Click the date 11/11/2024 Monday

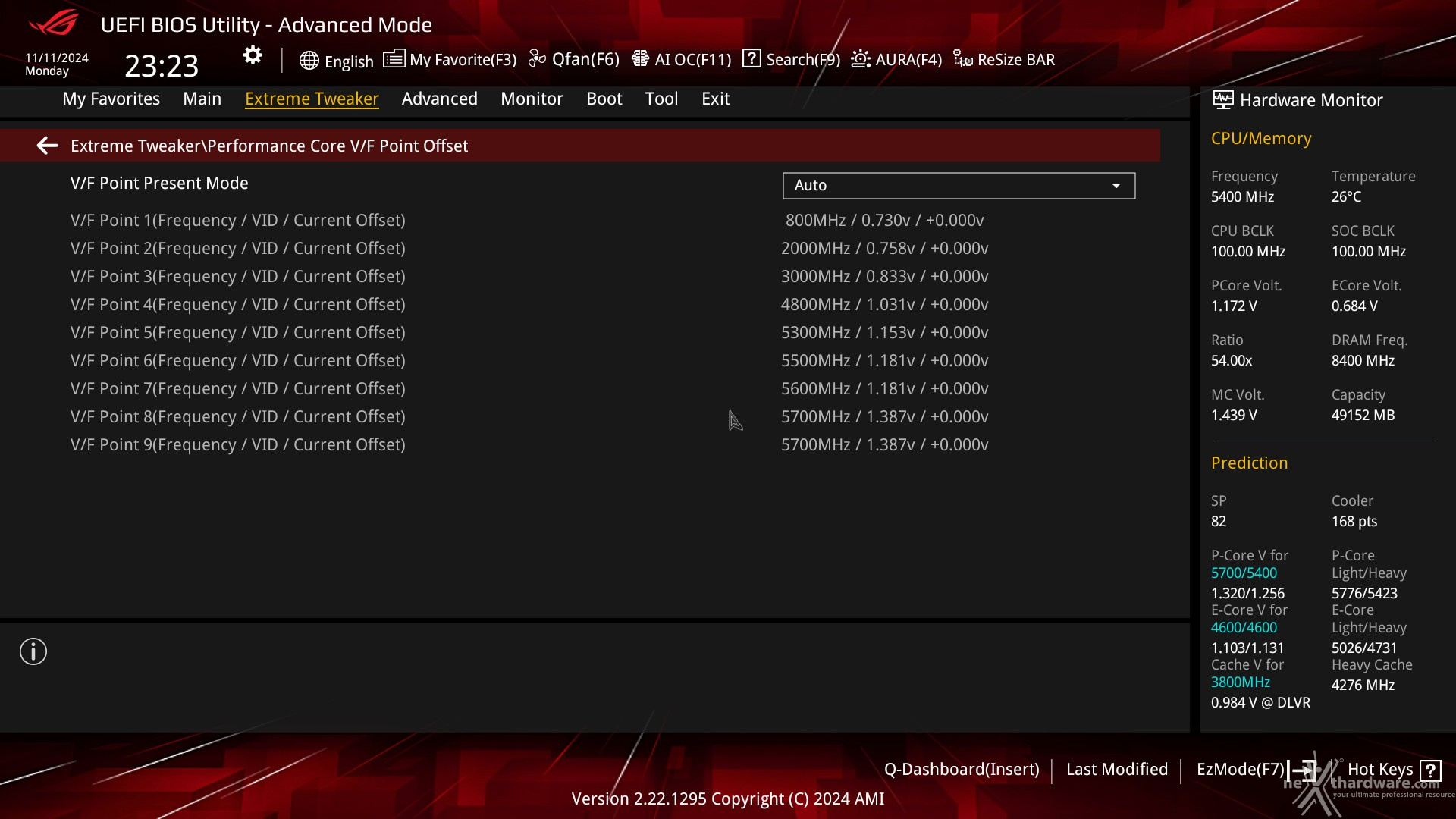point(57,64)
